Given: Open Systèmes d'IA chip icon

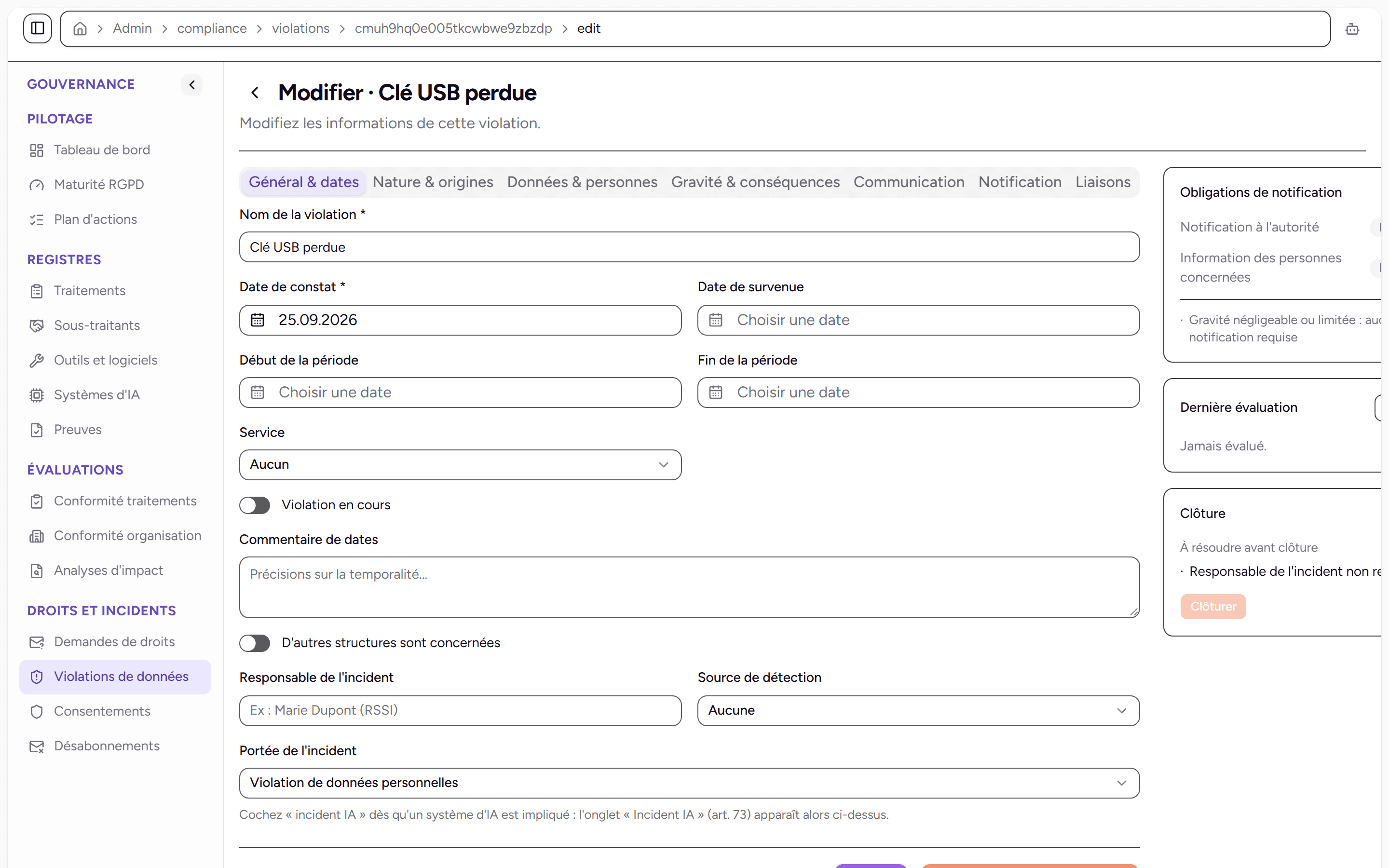Looking at the screenshot, I should tap(37, 395).
